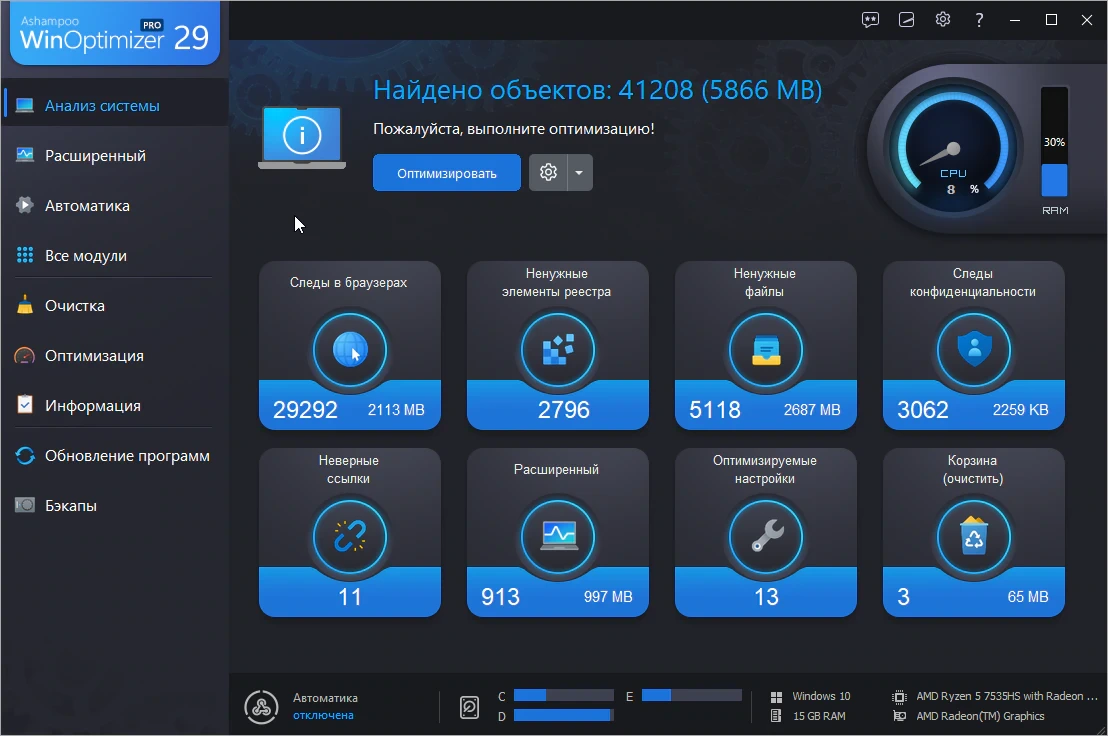1108x736 pixels.
Task: Go to Автоматика in the sidebar
Action: tap(115, 206)
